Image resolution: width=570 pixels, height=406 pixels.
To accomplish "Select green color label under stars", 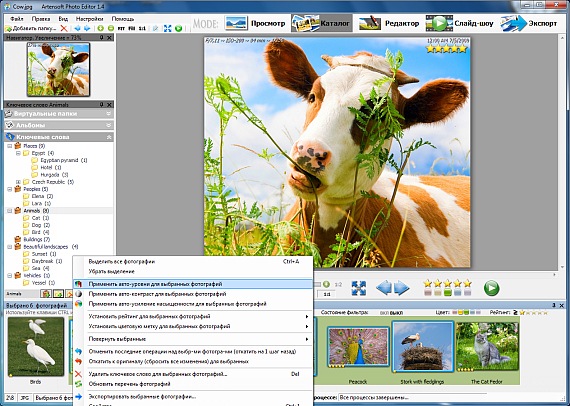I will coord(447,292).
